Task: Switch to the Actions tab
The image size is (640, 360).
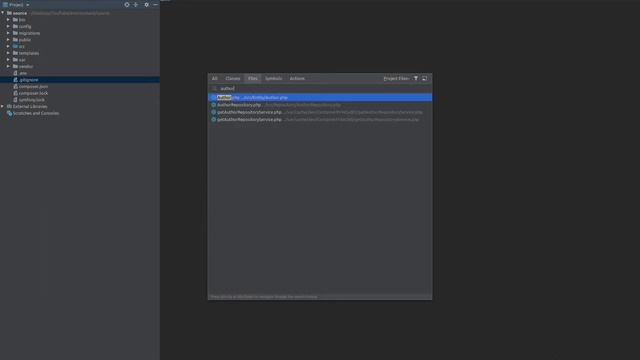Action: point(297,78)
